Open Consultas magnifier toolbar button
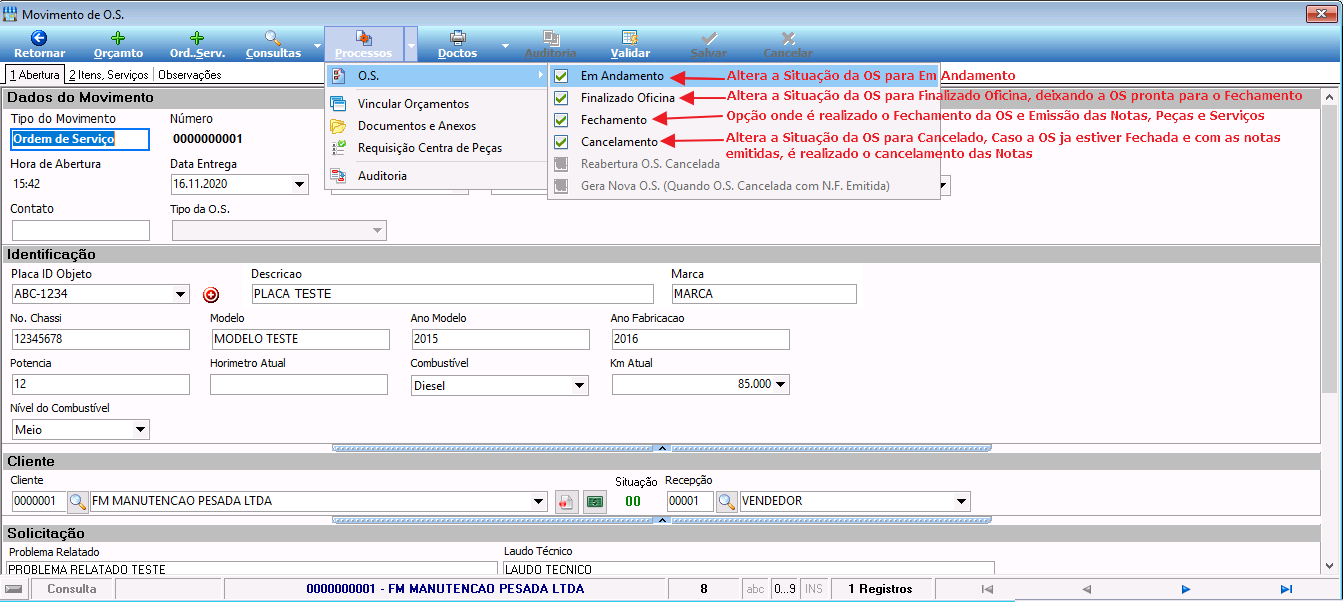The width and height of the screenshot is (1343, 602). (273, 44)
